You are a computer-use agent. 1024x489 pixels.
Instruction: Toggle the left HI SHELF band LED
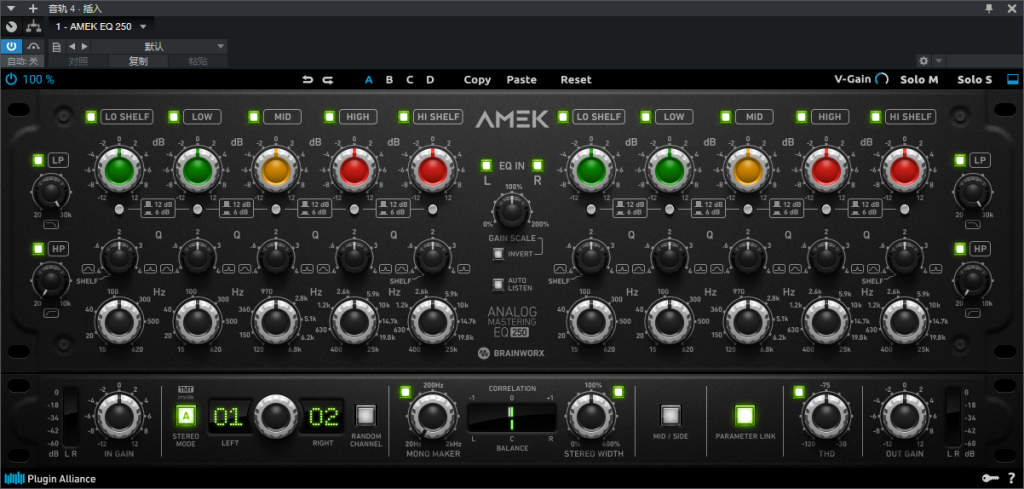[x=404, y=117]
